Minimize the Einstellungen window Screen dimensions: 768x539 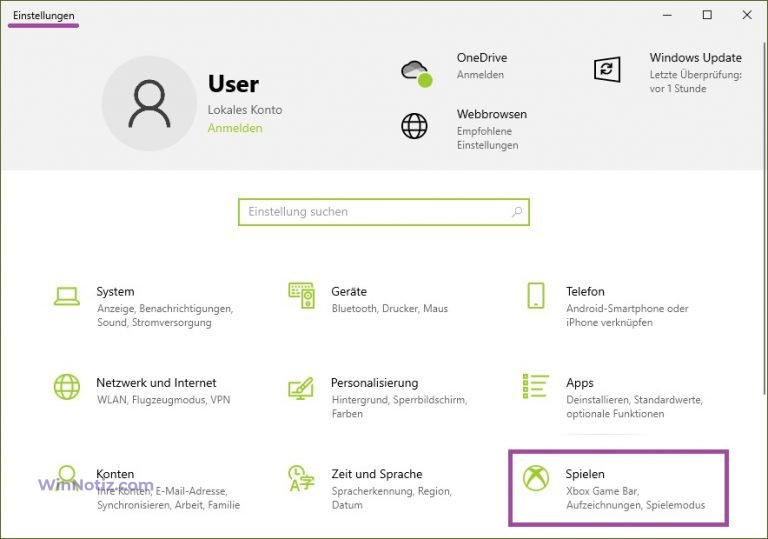(665, 15)
